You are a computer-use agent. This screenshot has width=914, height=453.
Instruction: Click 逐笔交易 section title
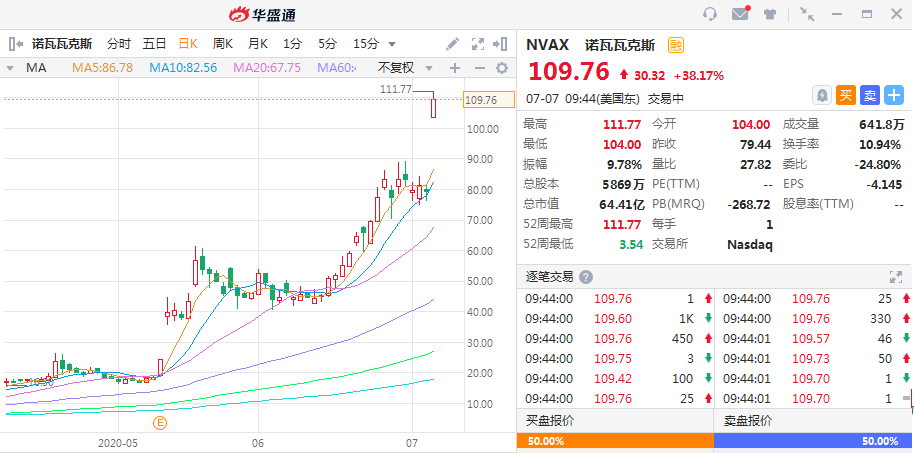click(x=550, y=277)
